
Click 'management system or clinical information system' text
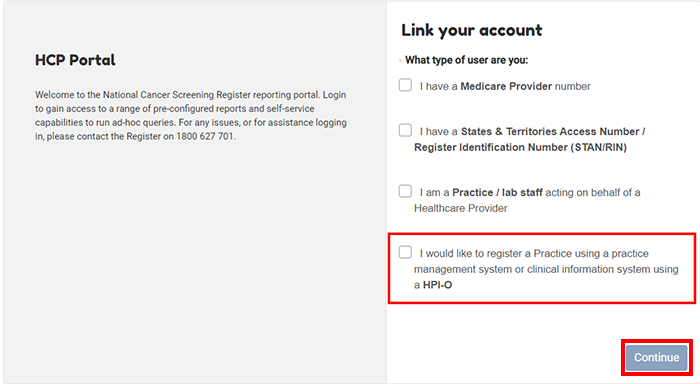point(530,269)
